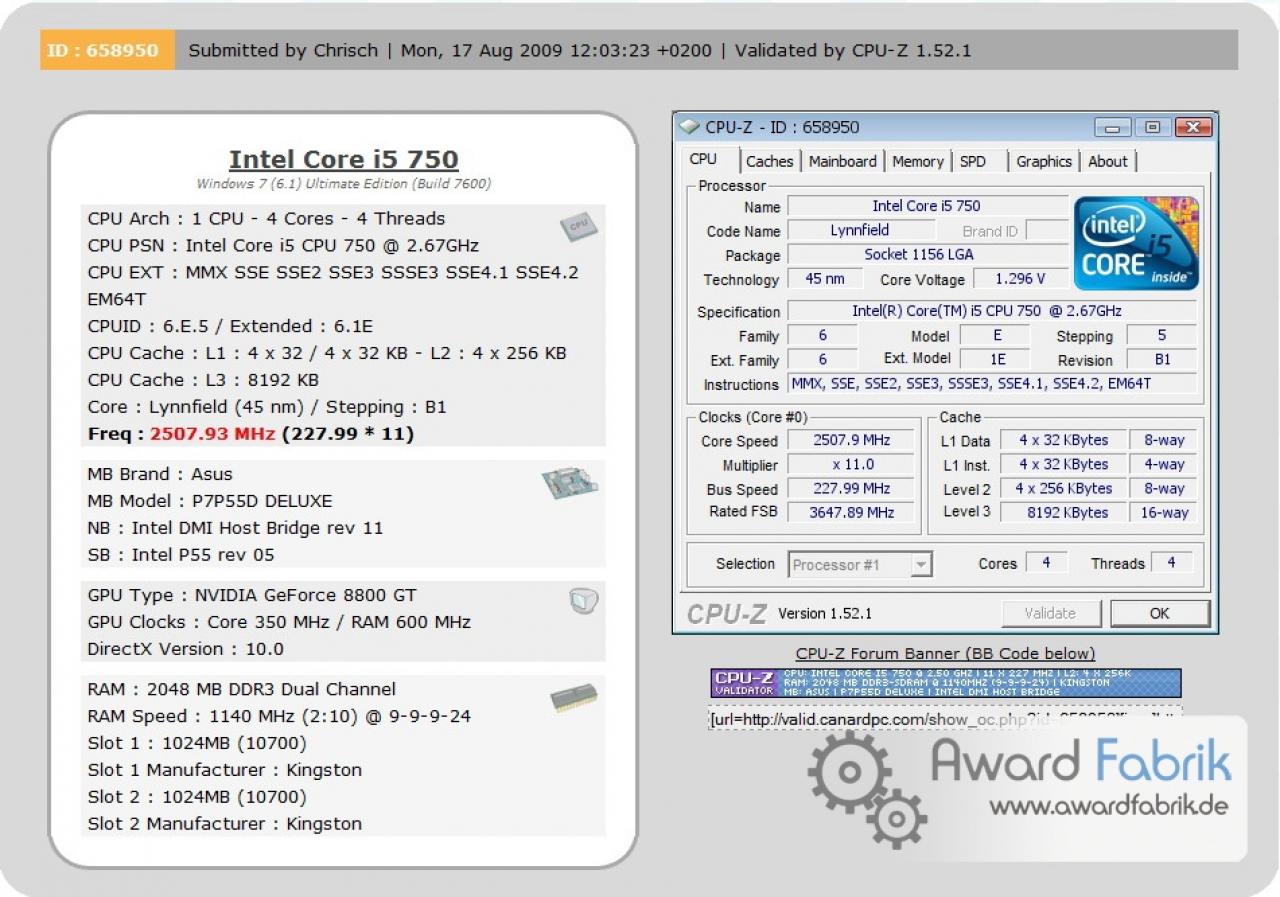This screenshot has height=897, width=1280.
Task: Click the Specification field text
Action: (x=992, y=311)
